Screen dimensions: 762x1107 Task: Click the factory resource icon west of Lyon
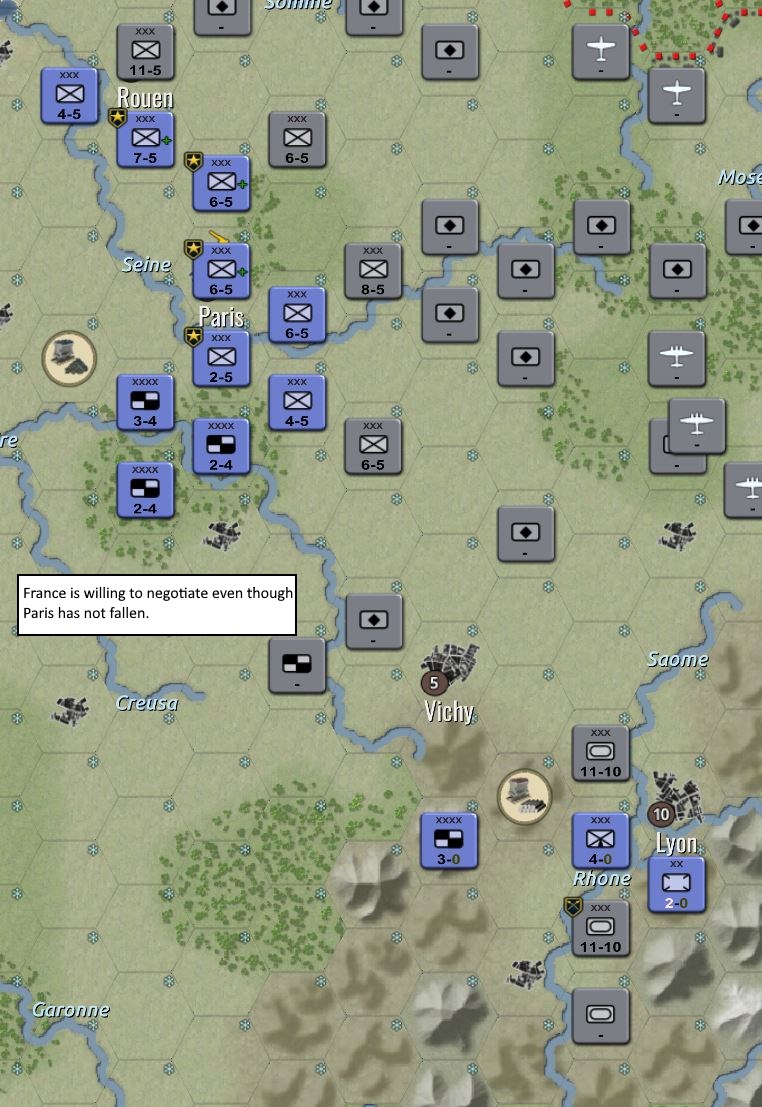coord(525,797)
